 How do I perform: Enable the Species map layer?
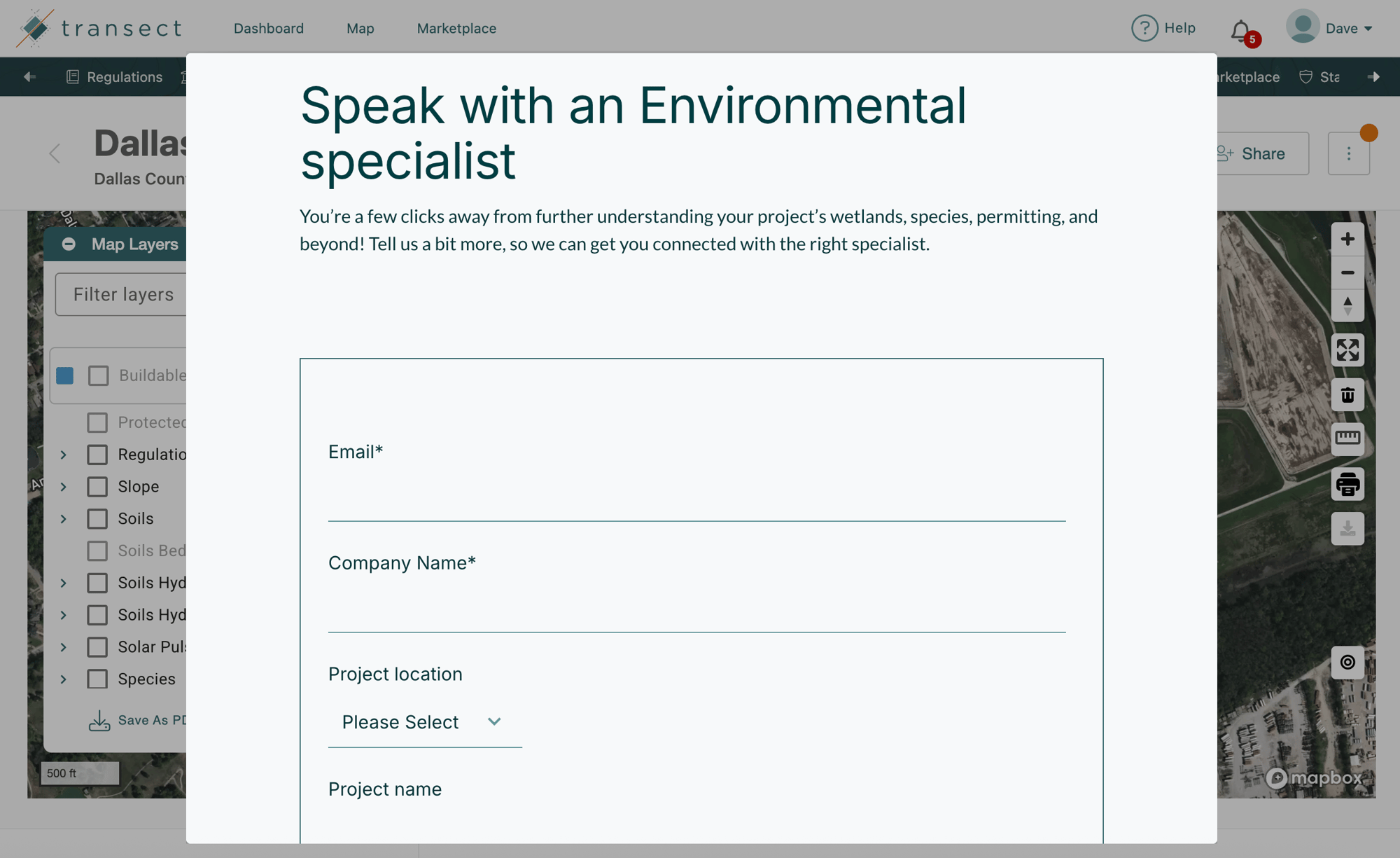(x=97, y=679)
